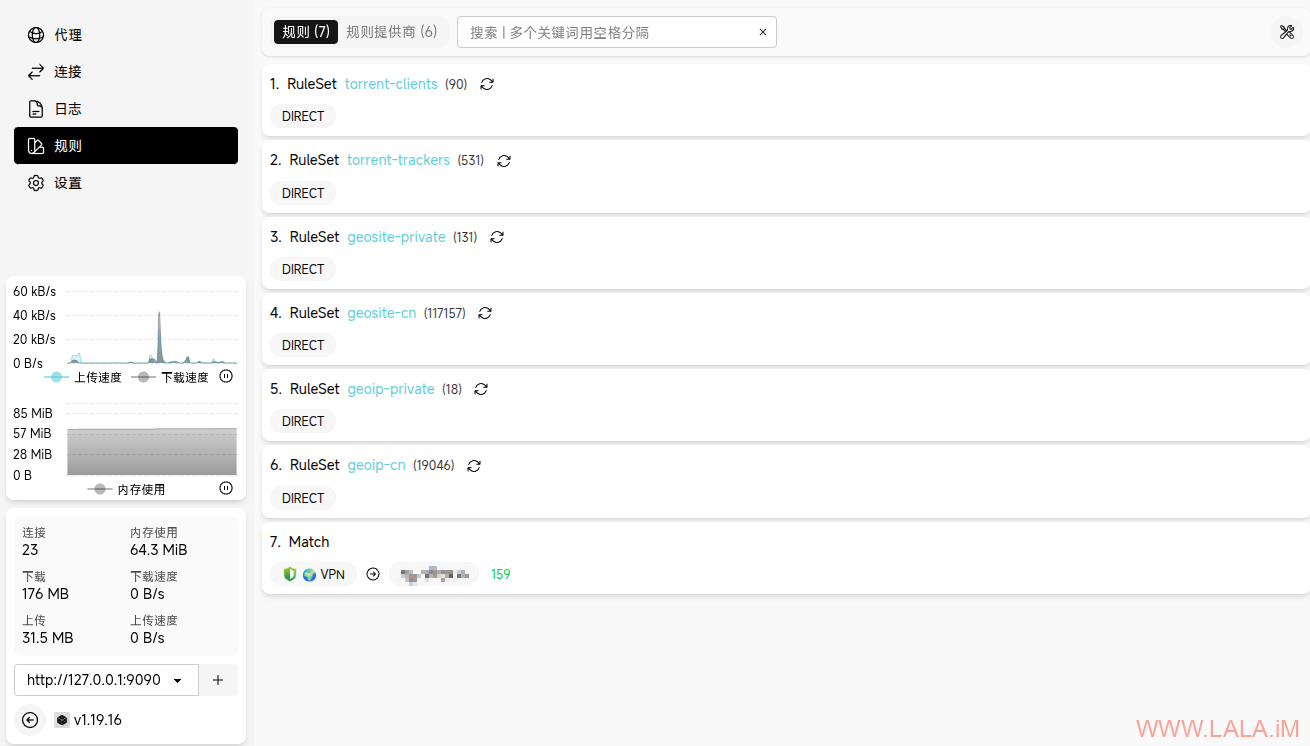Clear the search box with X
This screenshot has width=1310, height=746.
[x=762, y=32]
